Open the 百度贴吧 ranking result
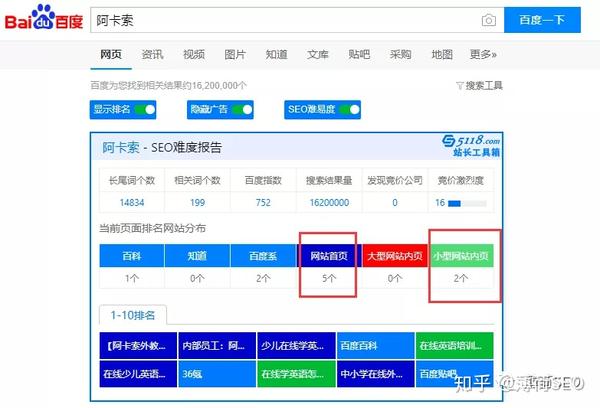The width and height of the screenshot is (600, 408). [x=455, y=374]
